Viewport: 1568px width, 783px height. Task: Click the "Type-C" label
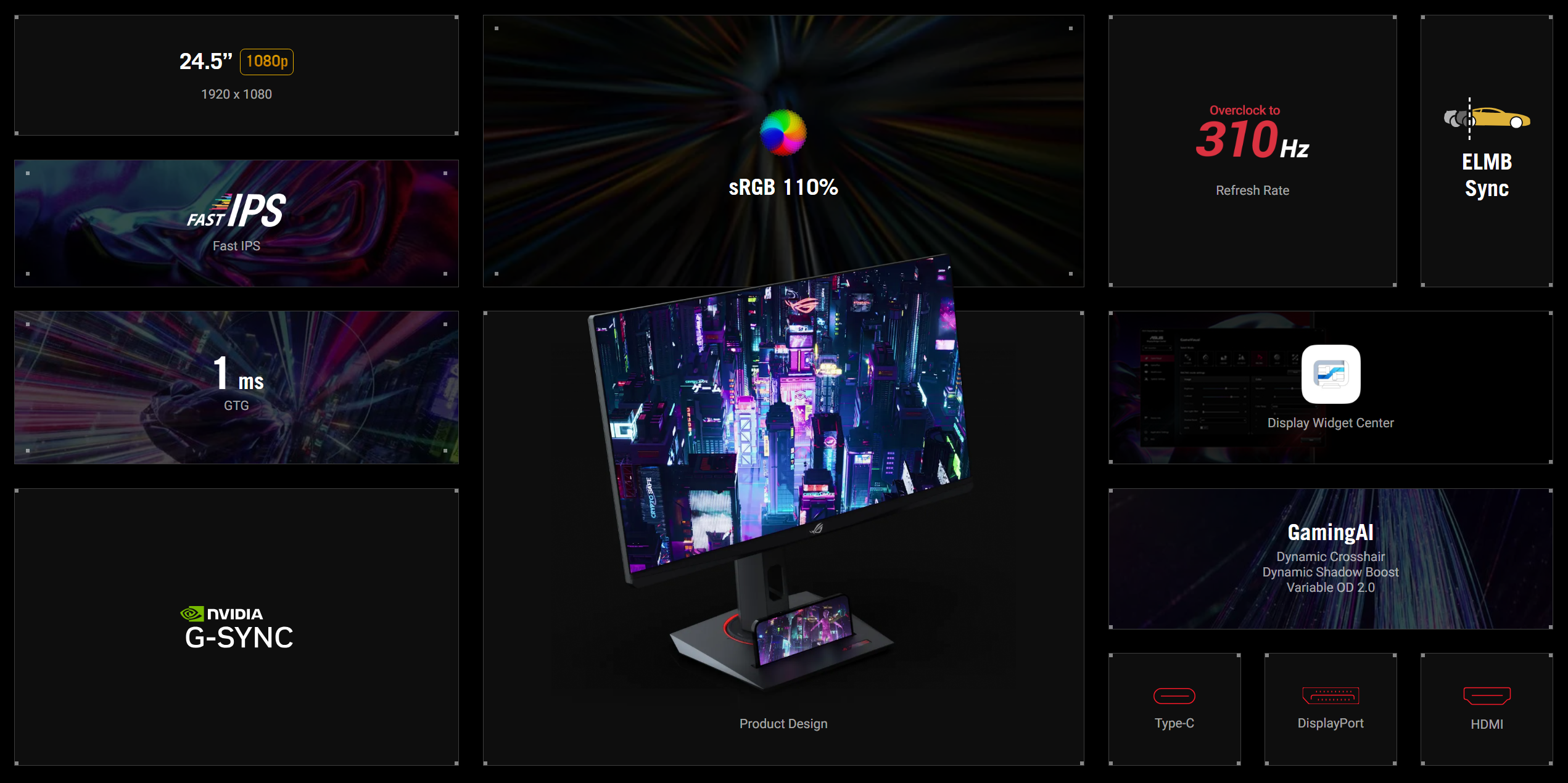(x=1174, y=723)
